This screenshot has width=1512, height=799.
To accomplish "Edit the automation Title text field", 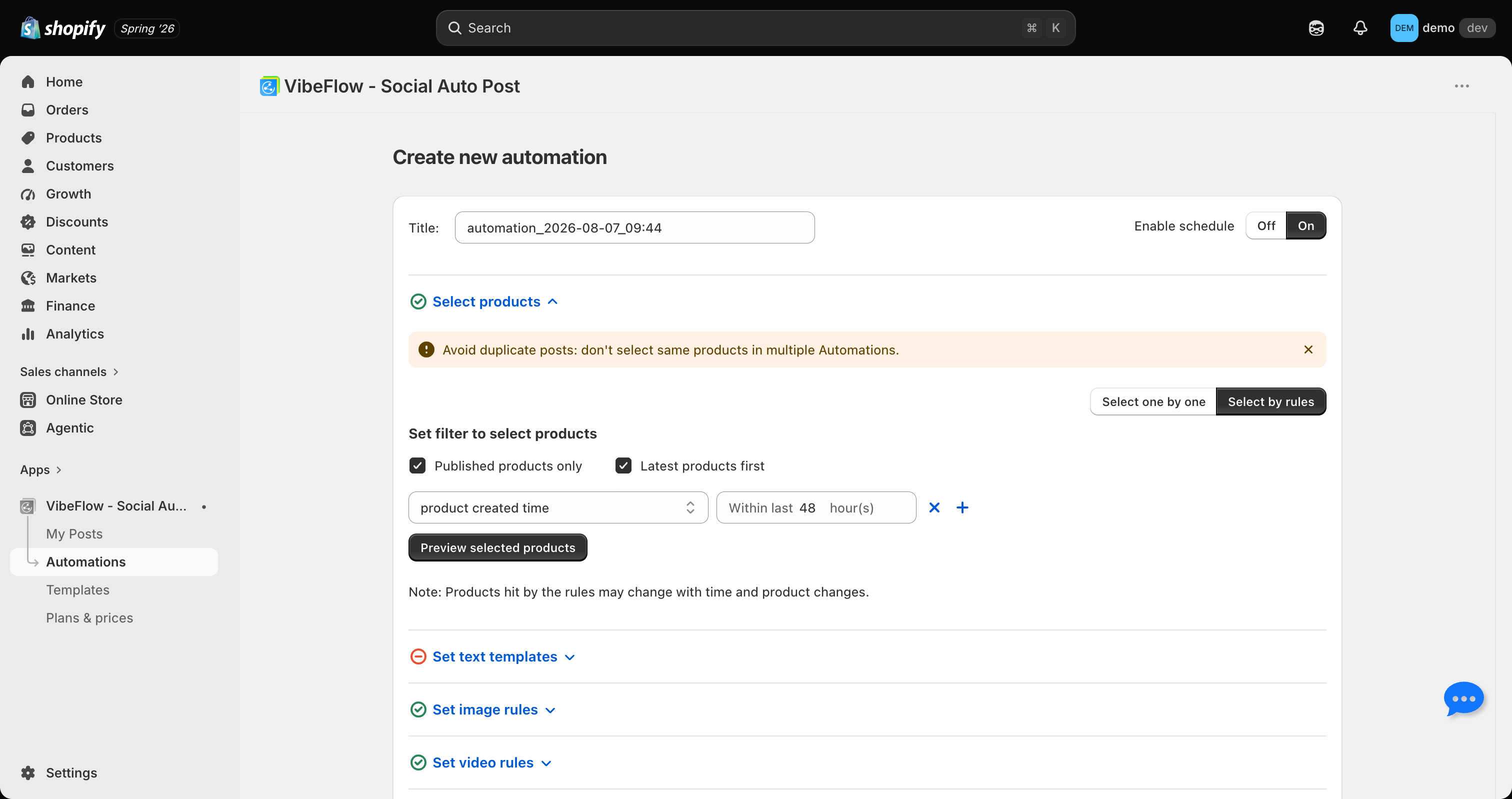I will (x=634, y=227).
